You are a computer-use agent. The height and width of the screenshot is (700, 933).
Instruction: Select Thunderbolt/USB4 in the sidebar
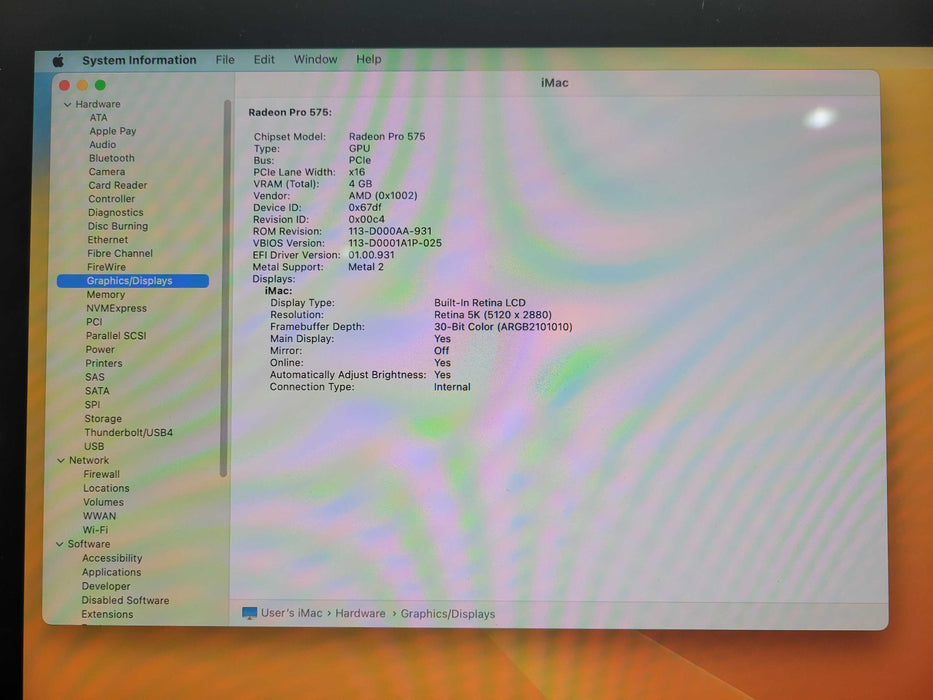pyautogui.click(x=128, y=433)
